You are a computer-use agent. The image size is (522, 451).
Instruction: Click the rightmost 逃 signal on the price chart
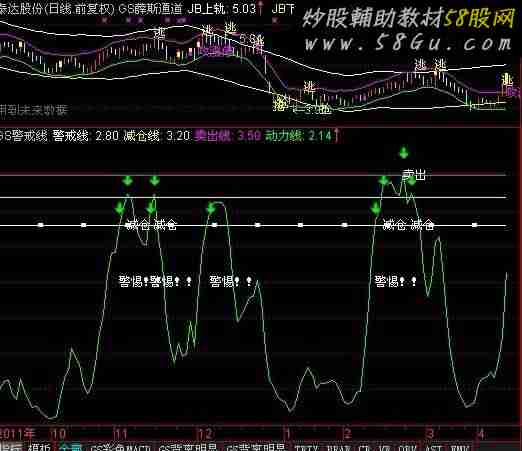(x=507, y=80)
